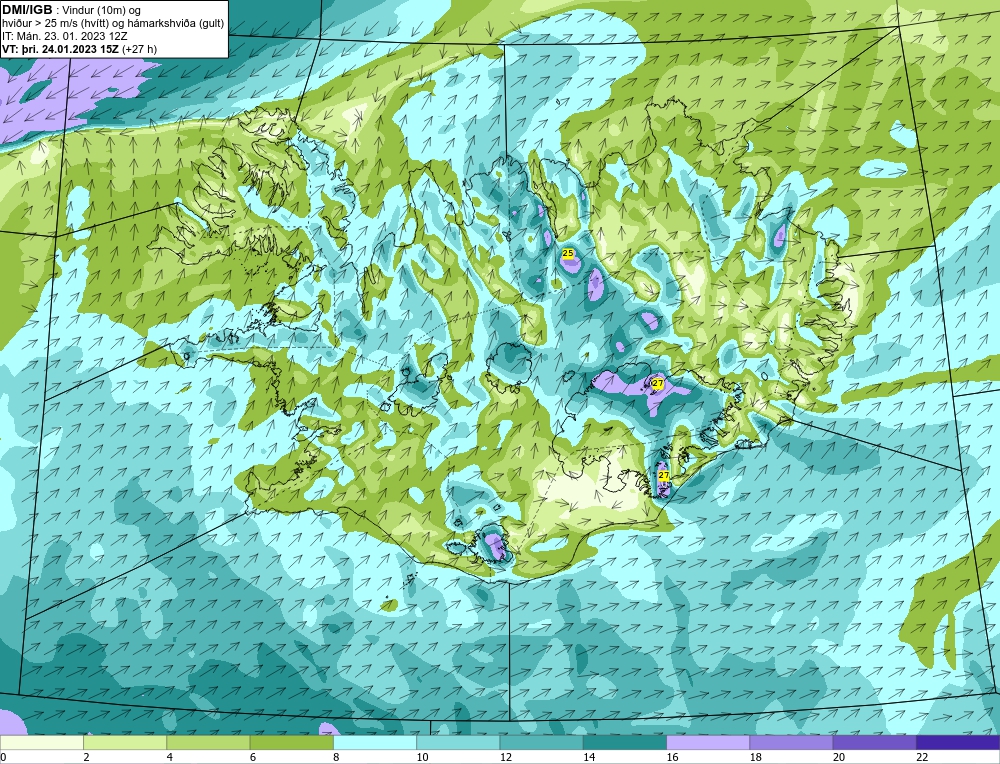Screen dimensions: 1000x764
Task: Click the 6–8 m/s olive green legend swatch
Action: 291,742
